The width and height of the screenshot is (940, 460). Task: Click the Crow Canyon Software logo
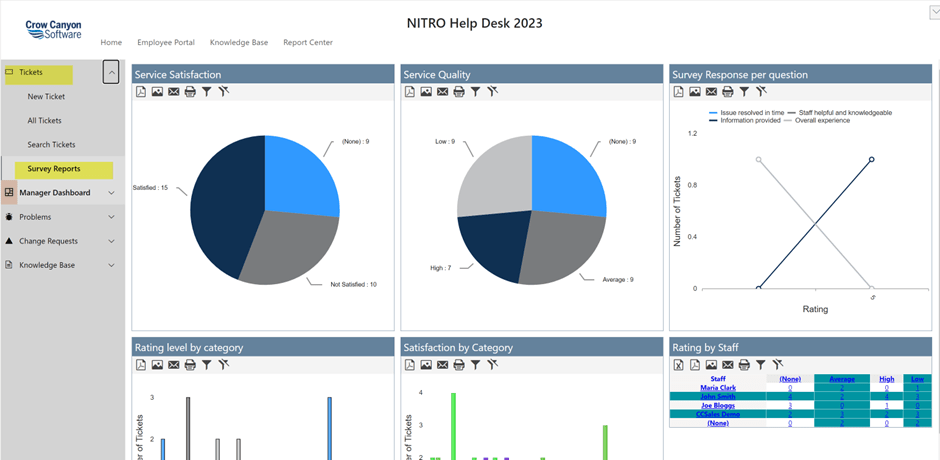pyautogui.click(x=53, y=29)
